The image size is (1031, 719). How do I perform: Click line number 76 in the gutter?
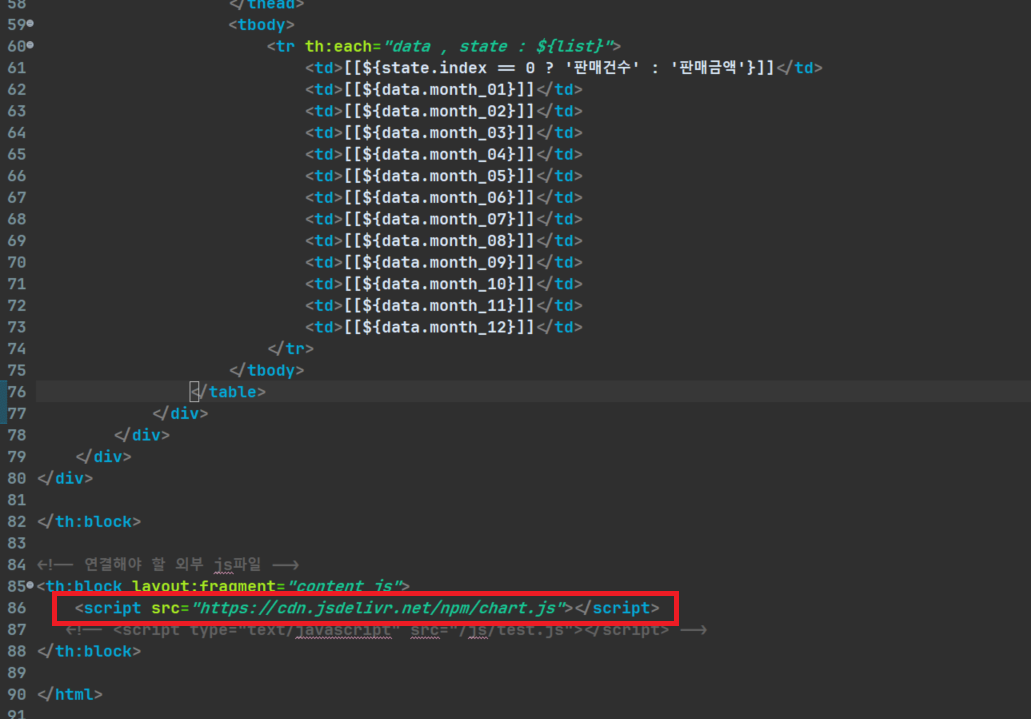point(16,392)
